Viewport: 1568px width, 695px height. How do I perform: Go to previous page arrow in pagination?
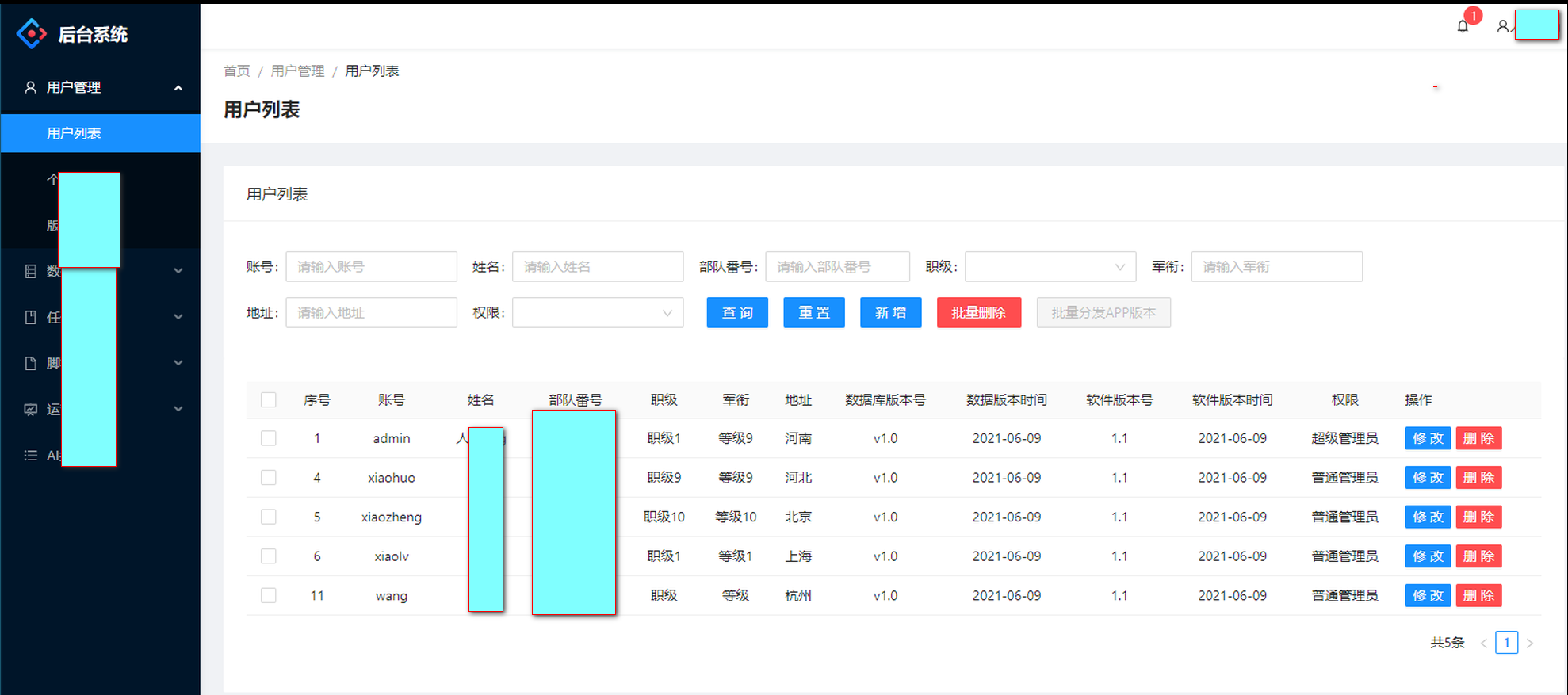[1483, 643]
